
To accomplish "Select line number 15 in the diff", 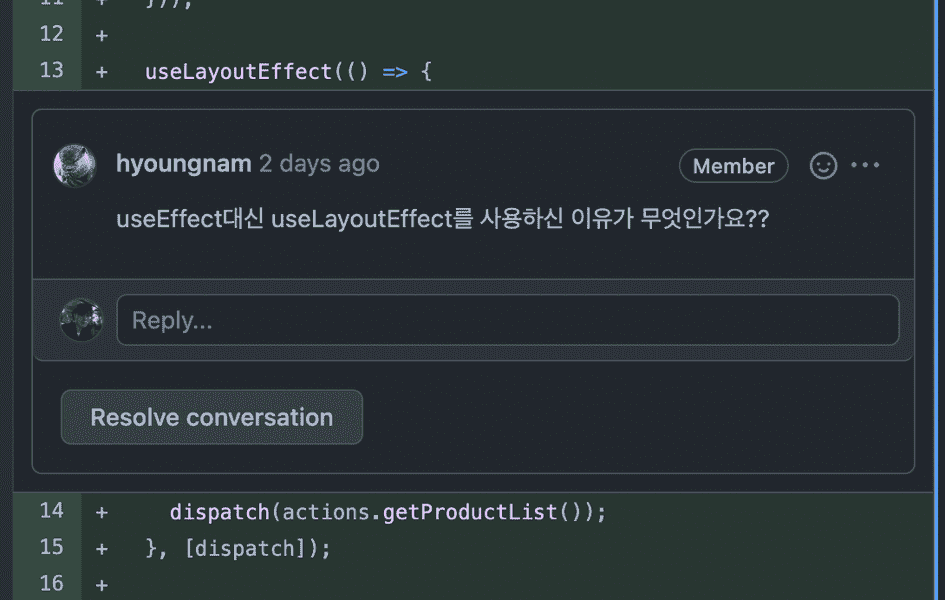I will (52, 546).
